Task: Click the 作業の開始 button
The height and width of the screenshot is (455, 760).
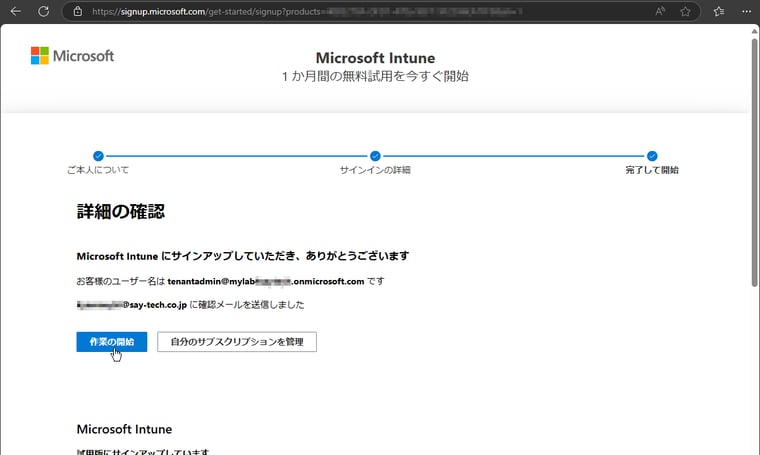Action: click(x=111, y=342)
